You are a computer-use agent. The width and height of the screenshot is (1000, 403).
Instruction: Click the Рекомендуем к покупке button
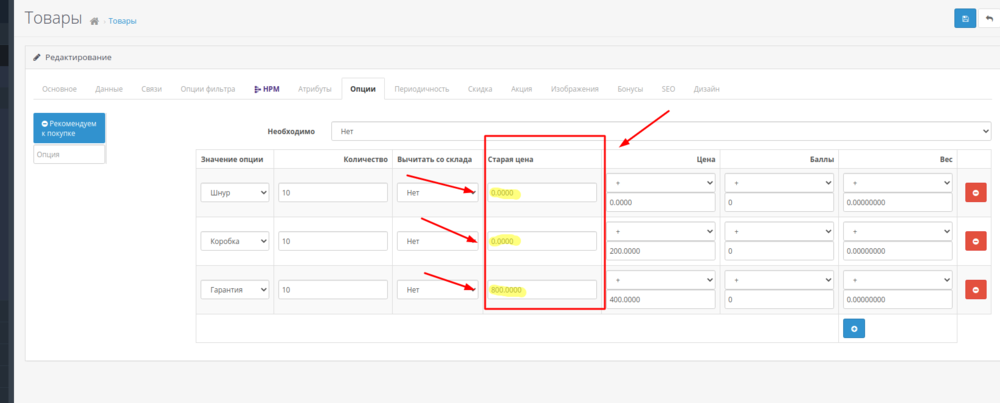[x=69, y=127]
